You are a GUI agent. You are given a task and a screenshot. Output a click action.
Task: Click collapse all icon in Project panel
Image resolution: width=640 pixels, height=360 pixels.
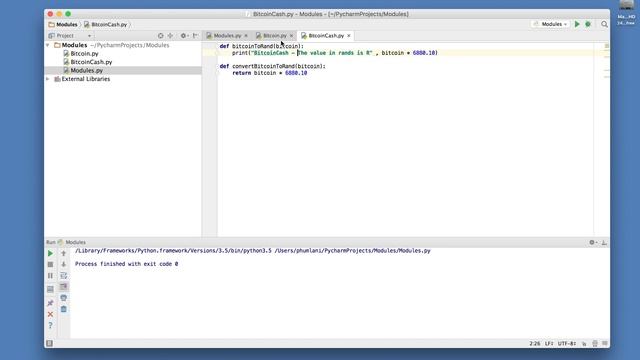click(x=170, y=36)
